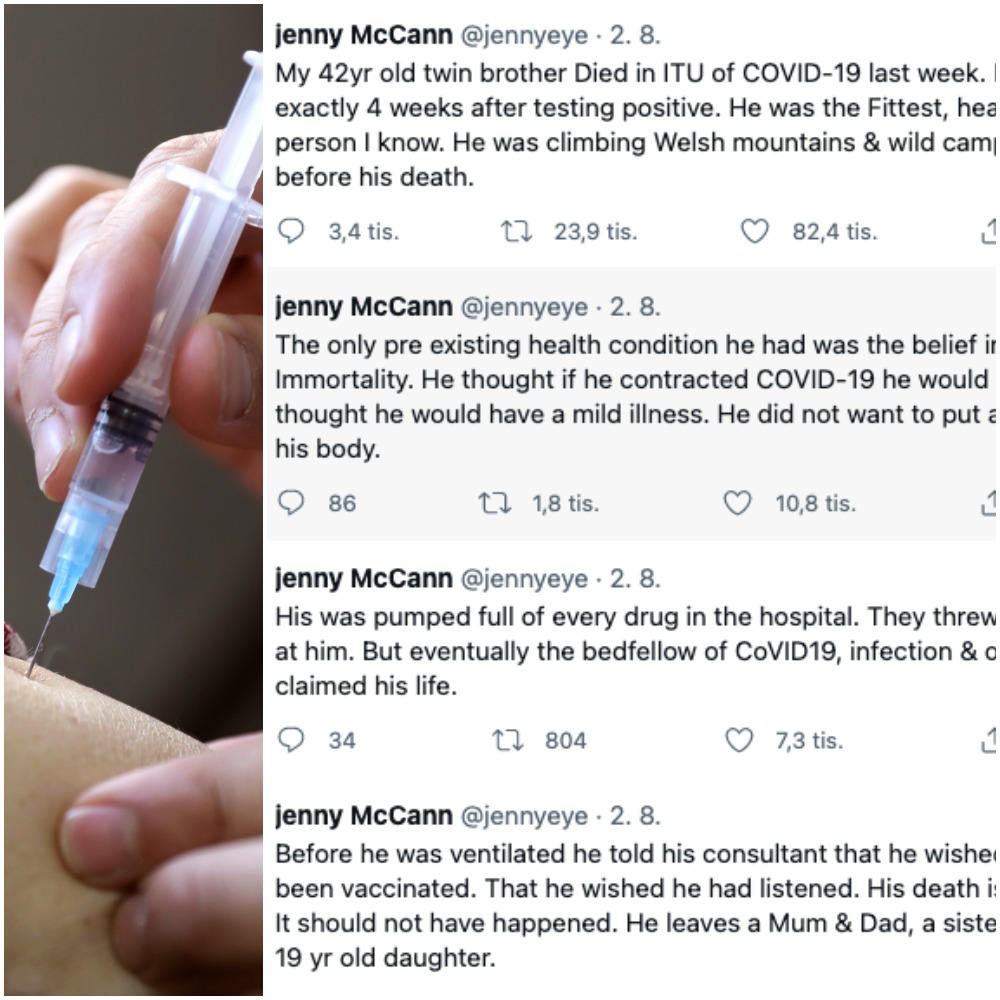The image size is (1000, 1000).
Task: Click reply icon on first tweet (3,4 tis.)
Action: pyautogui.click(x=290, y=232)
